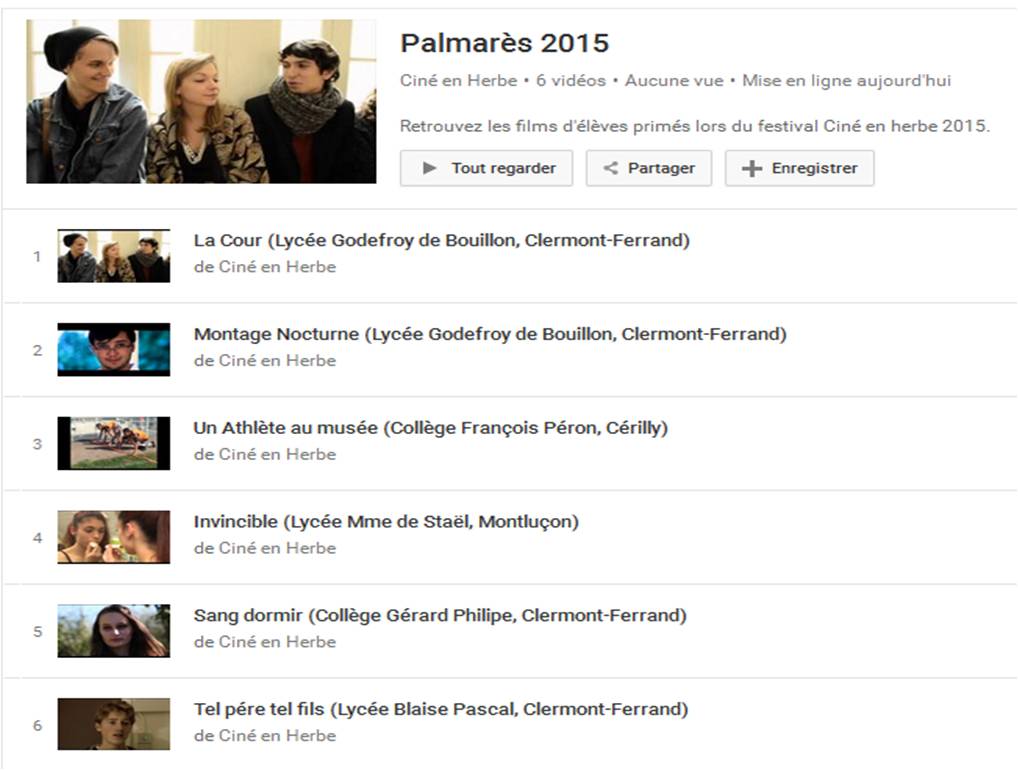Click the Tout regarder play button
This screenshot has height=770, width=1018.
(486, 168)
